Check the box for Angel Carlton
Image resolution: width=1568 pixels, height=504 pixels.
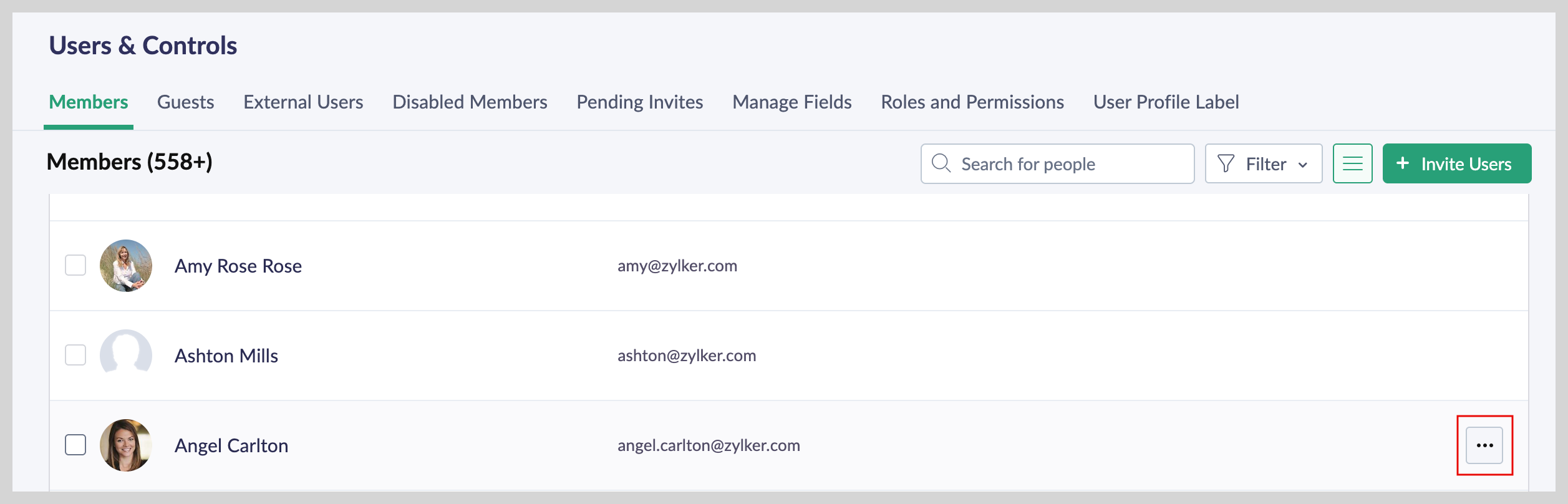coord(75,445)
